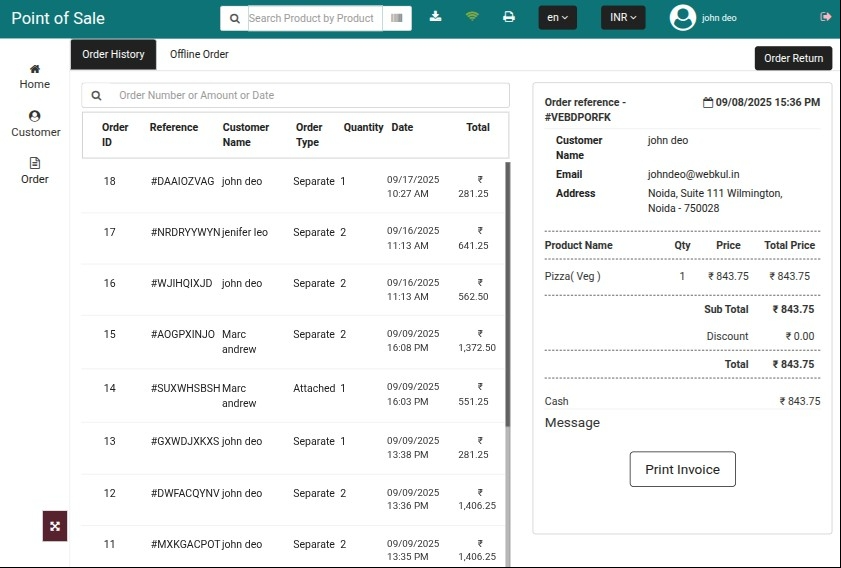Focus the Search Product input field

(315, 18)
